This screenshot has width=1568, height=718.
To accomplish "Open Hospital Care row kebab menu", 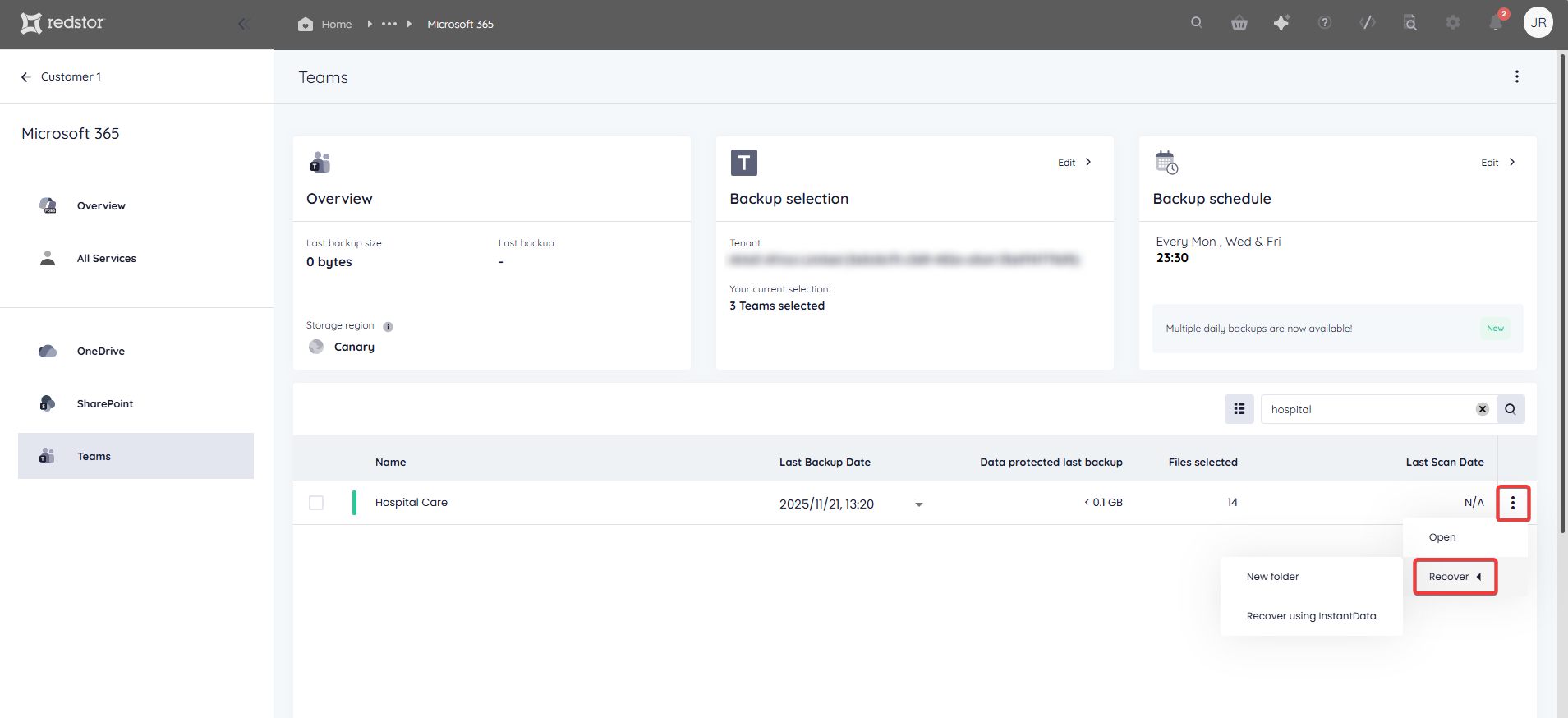I will (1513, 503).
